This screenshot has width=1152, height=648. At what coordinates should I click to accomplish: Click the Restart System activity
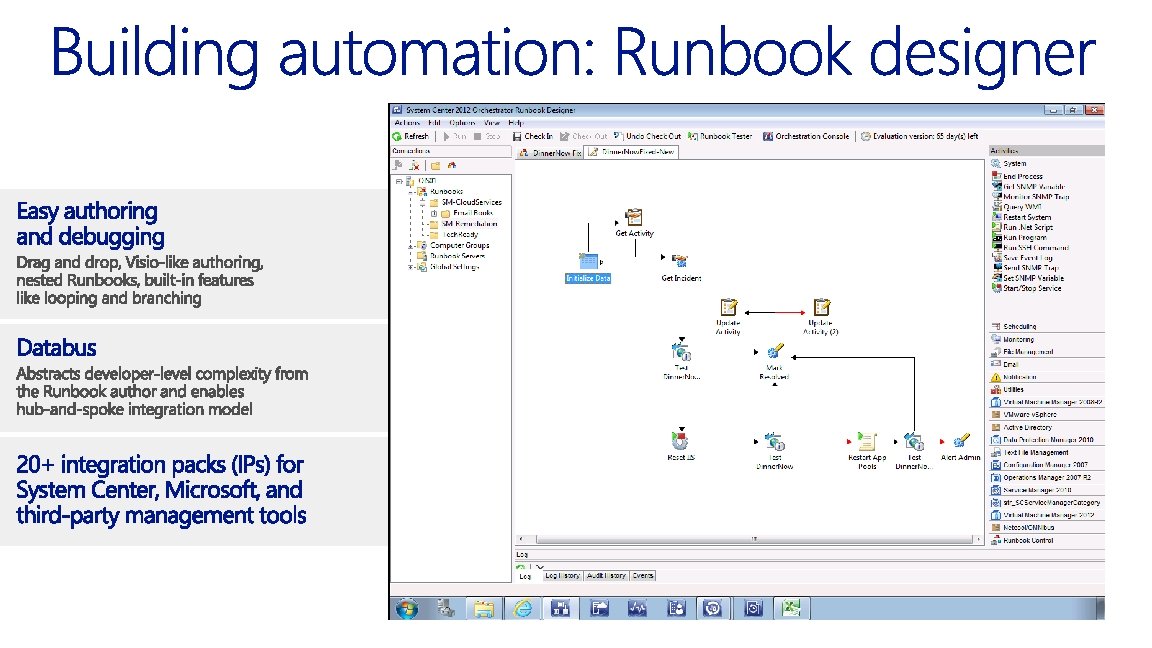[1021, 217]
